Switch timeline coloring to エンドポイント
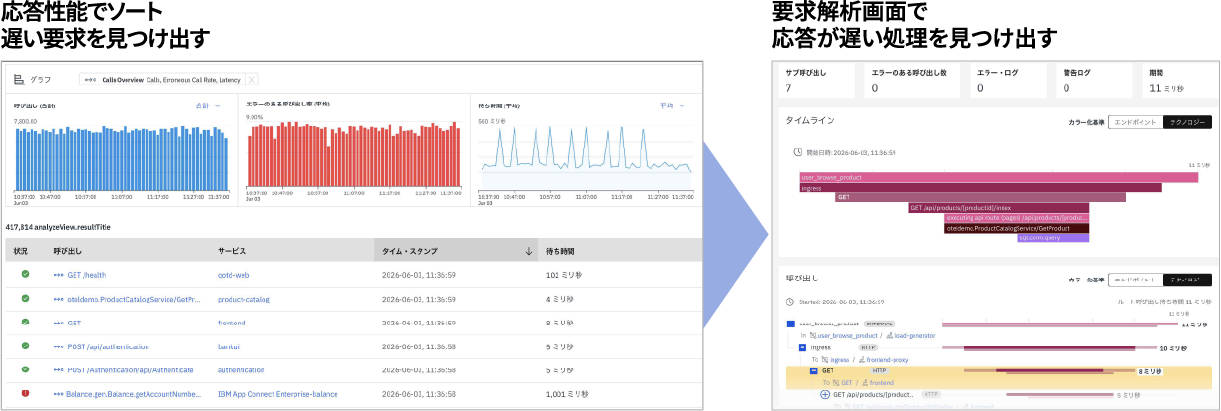 (x=1135, y=122)
